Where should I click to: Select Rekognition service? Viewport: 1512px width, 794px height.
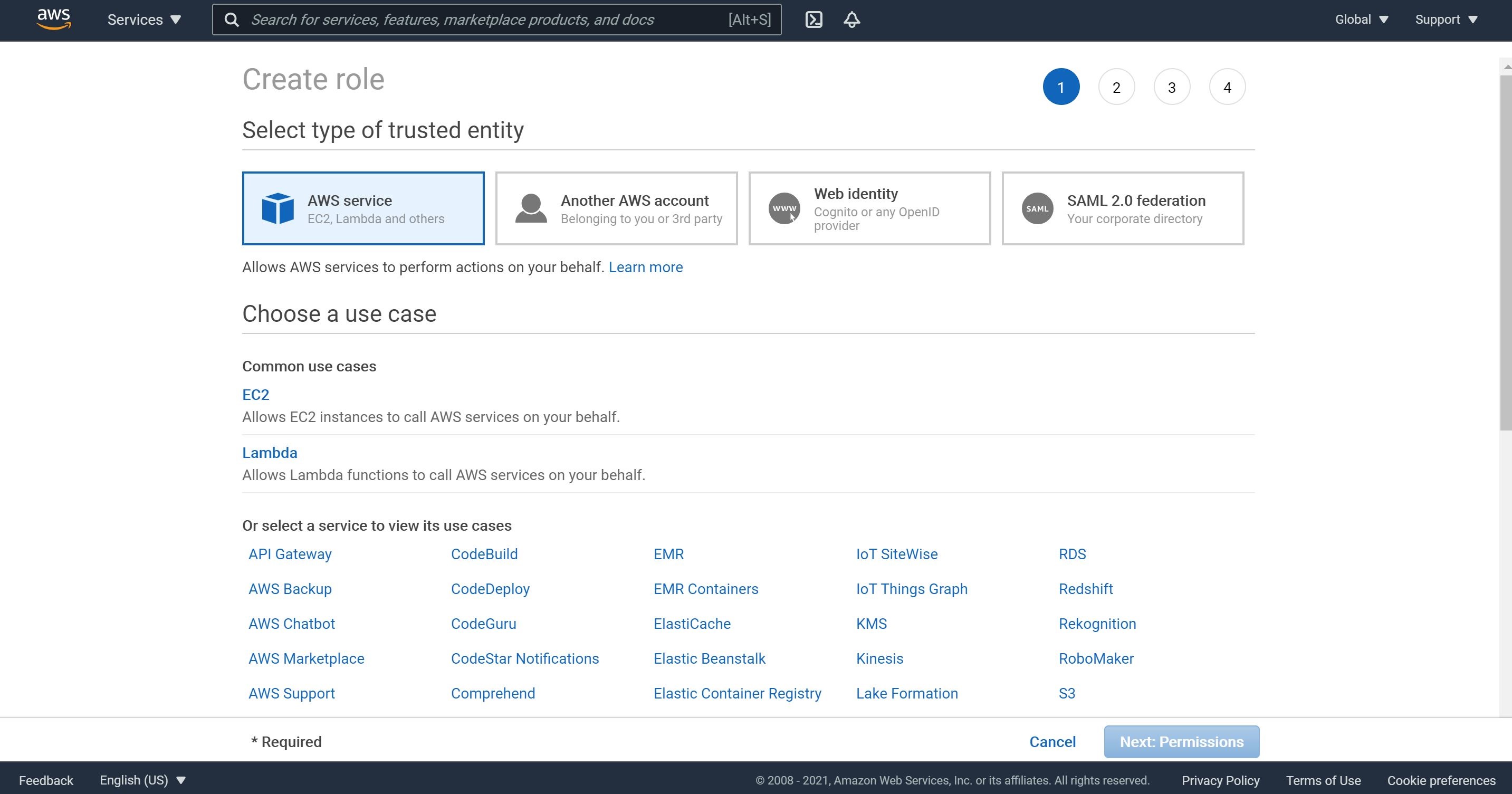coord(1097,623)
